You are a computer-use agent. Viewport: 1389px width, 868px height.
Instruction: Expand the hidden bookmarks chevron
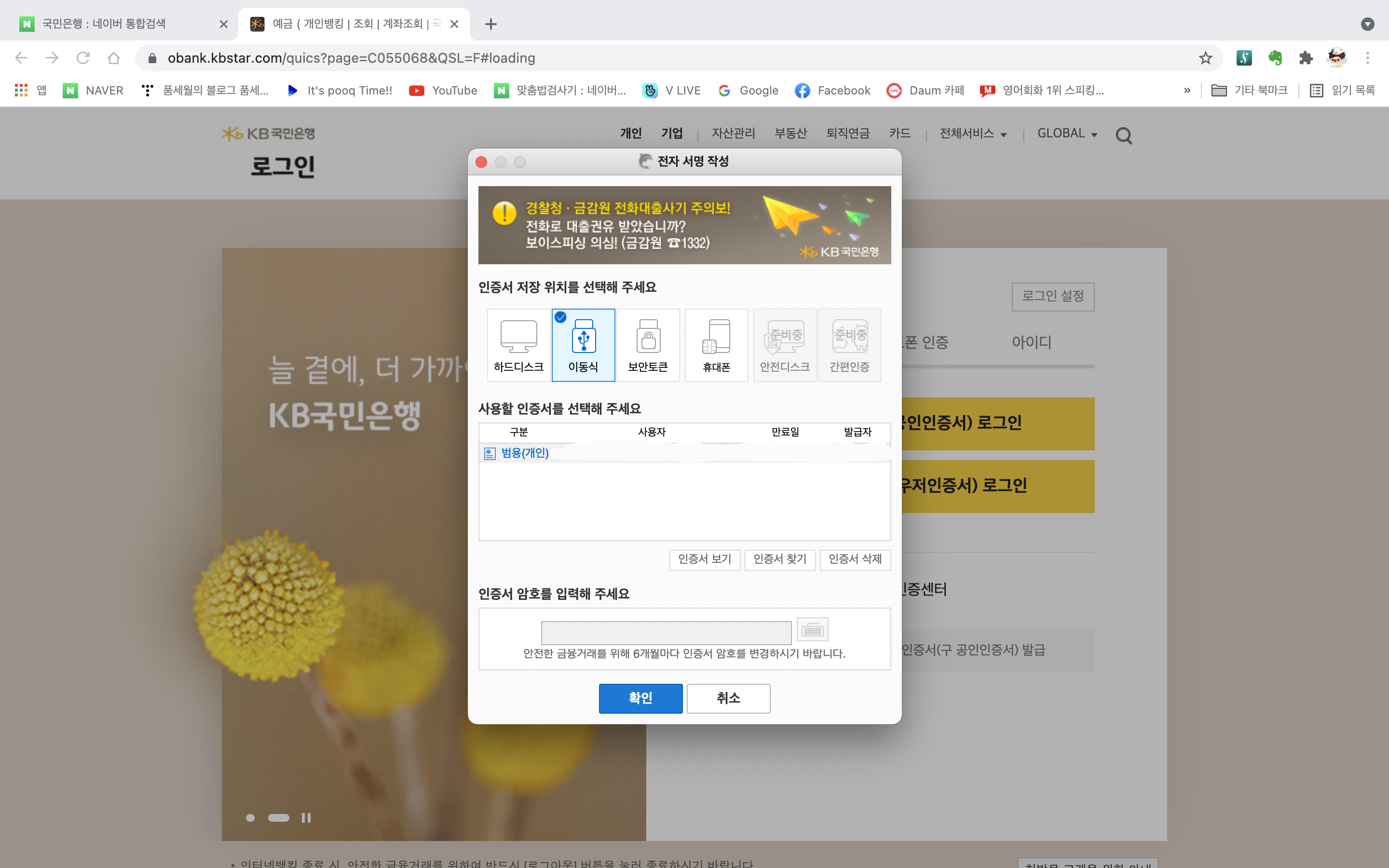(x=1187, y=90)
